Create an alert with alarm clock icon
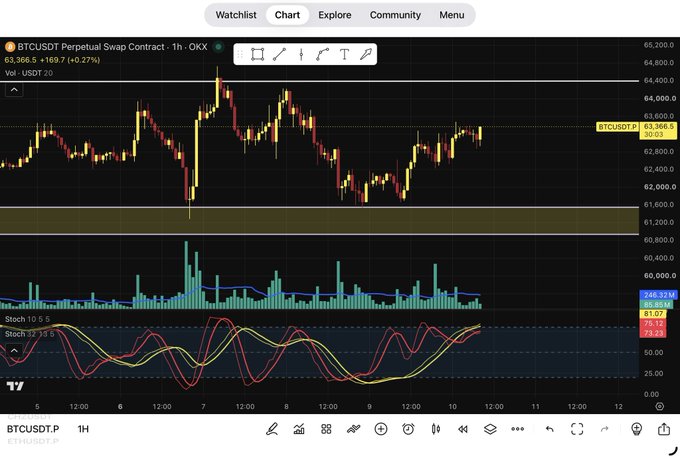Viewport: 680px width, 458px height. (x=408, y=429)
